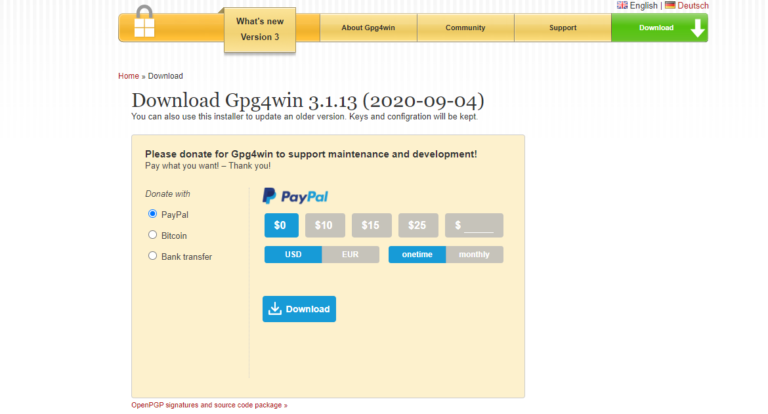
Task: Set donation frequency to onetime
Action: point(417,254)
